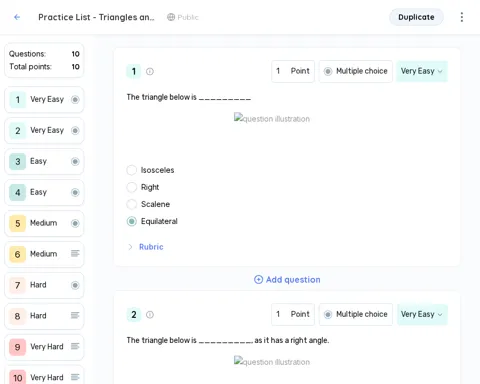Open the Rubric link
480x384 pixels.
click(151, 247)
